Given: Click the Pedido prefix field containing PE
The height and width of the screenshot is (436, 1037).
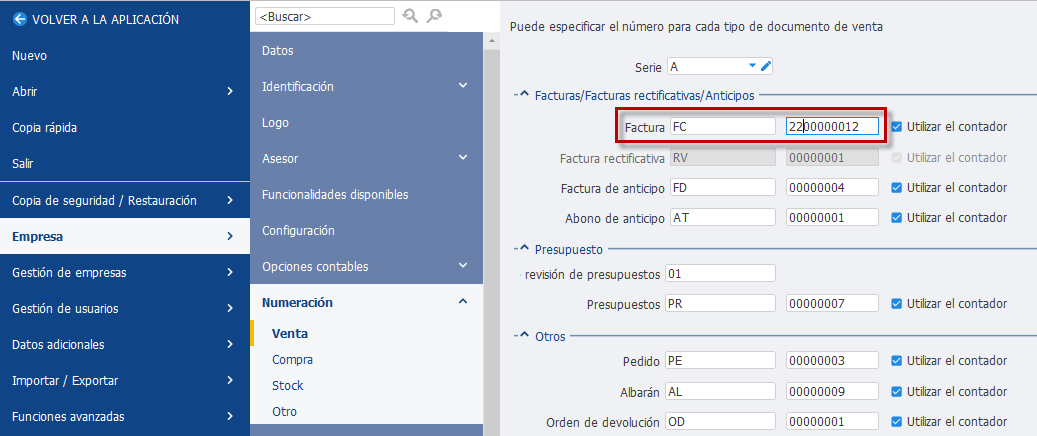Looking at the screenshot, I should pos(722,361).
